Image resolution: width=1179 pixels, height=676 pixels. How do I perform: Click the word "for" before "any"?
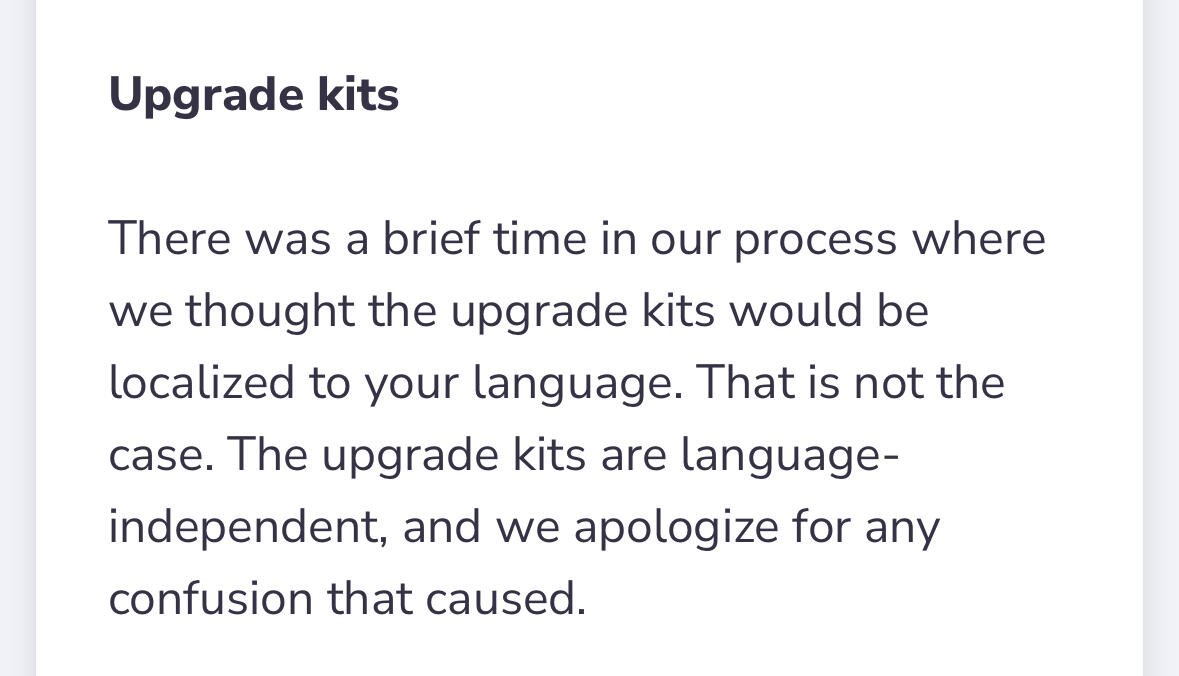pyautogui.click(x=821, y=526)
